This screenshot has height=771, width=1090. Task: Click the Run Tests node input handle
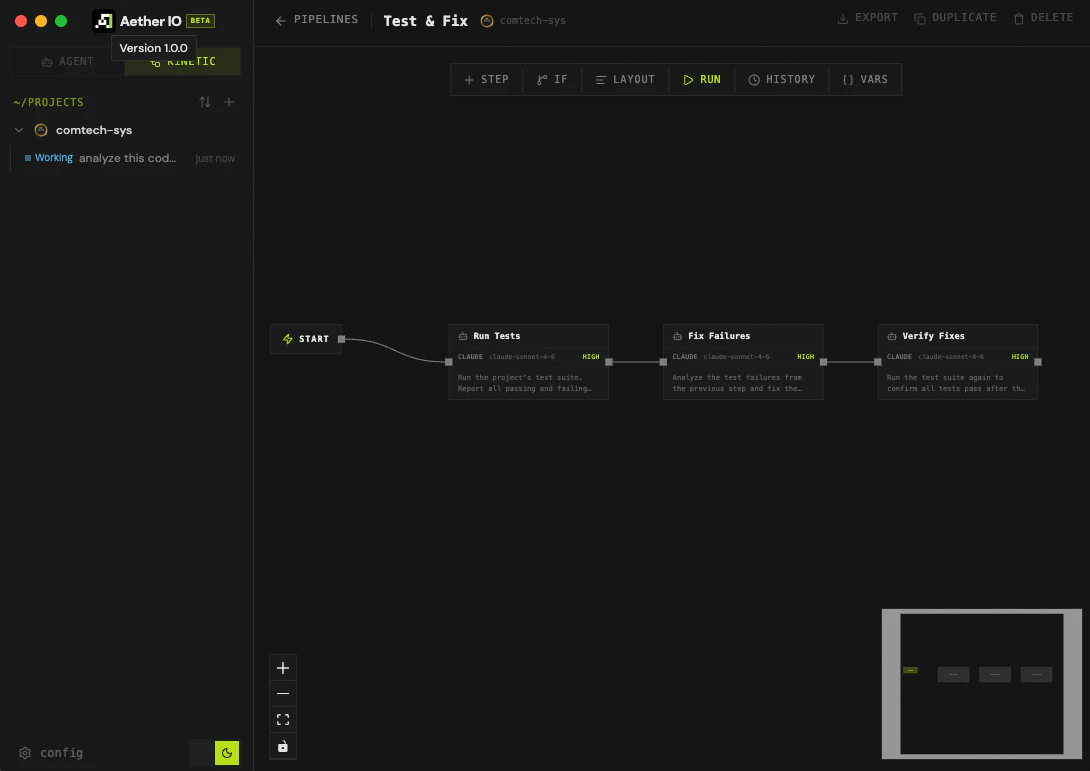tap(449, 362)
